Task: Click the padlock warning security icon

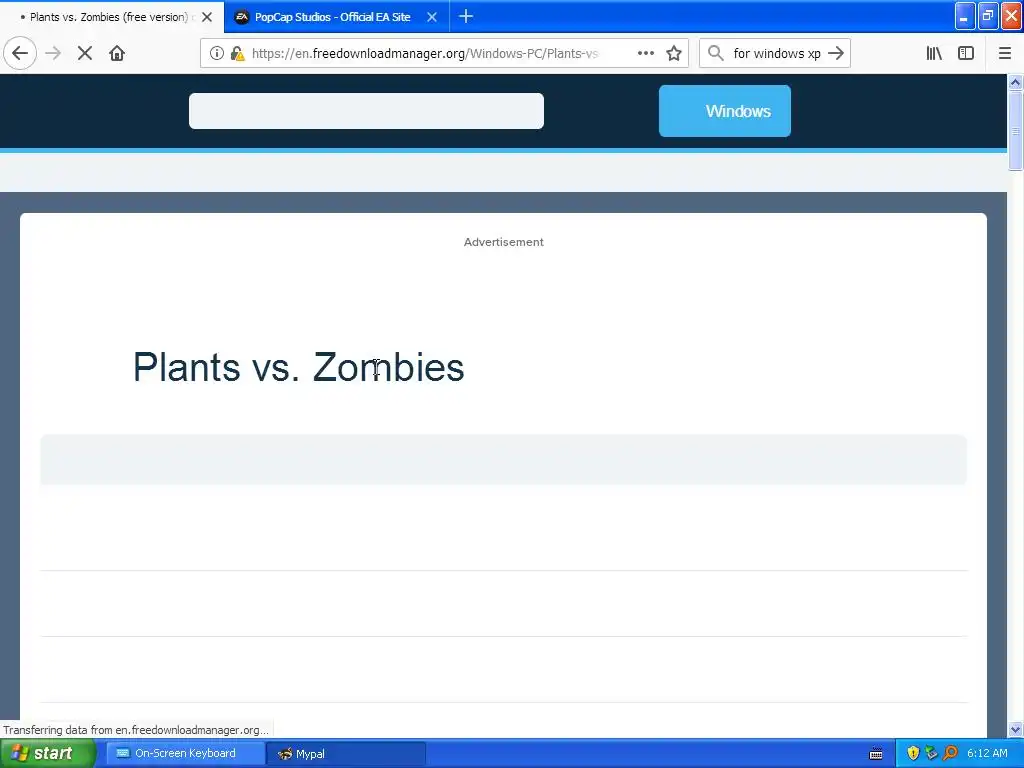Action: [x=238, y=53]
